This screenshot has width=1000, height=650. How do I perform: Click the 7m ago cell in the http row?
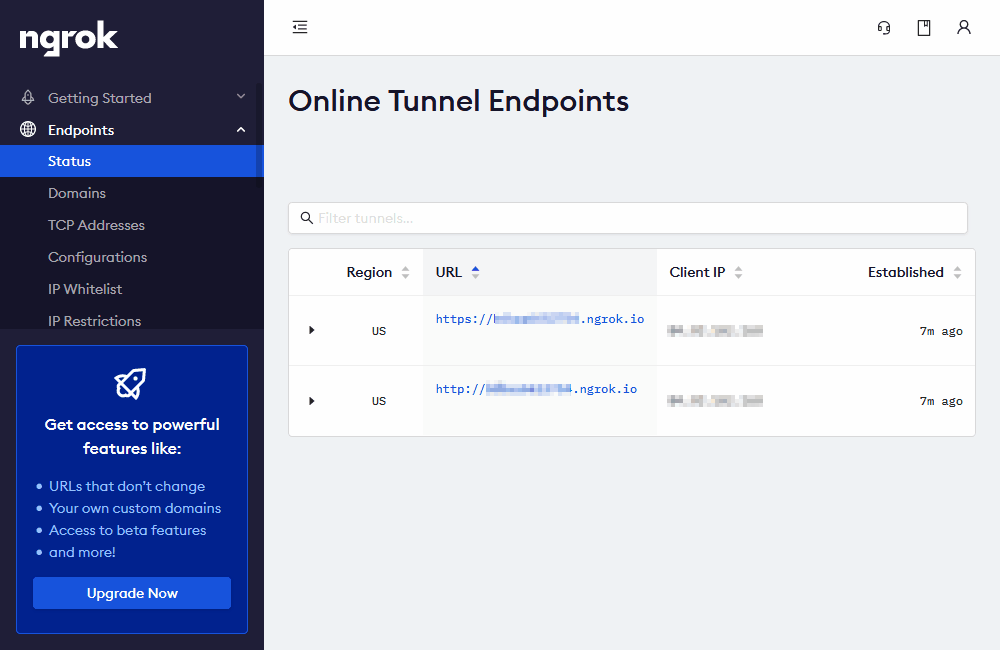[941, 401]
